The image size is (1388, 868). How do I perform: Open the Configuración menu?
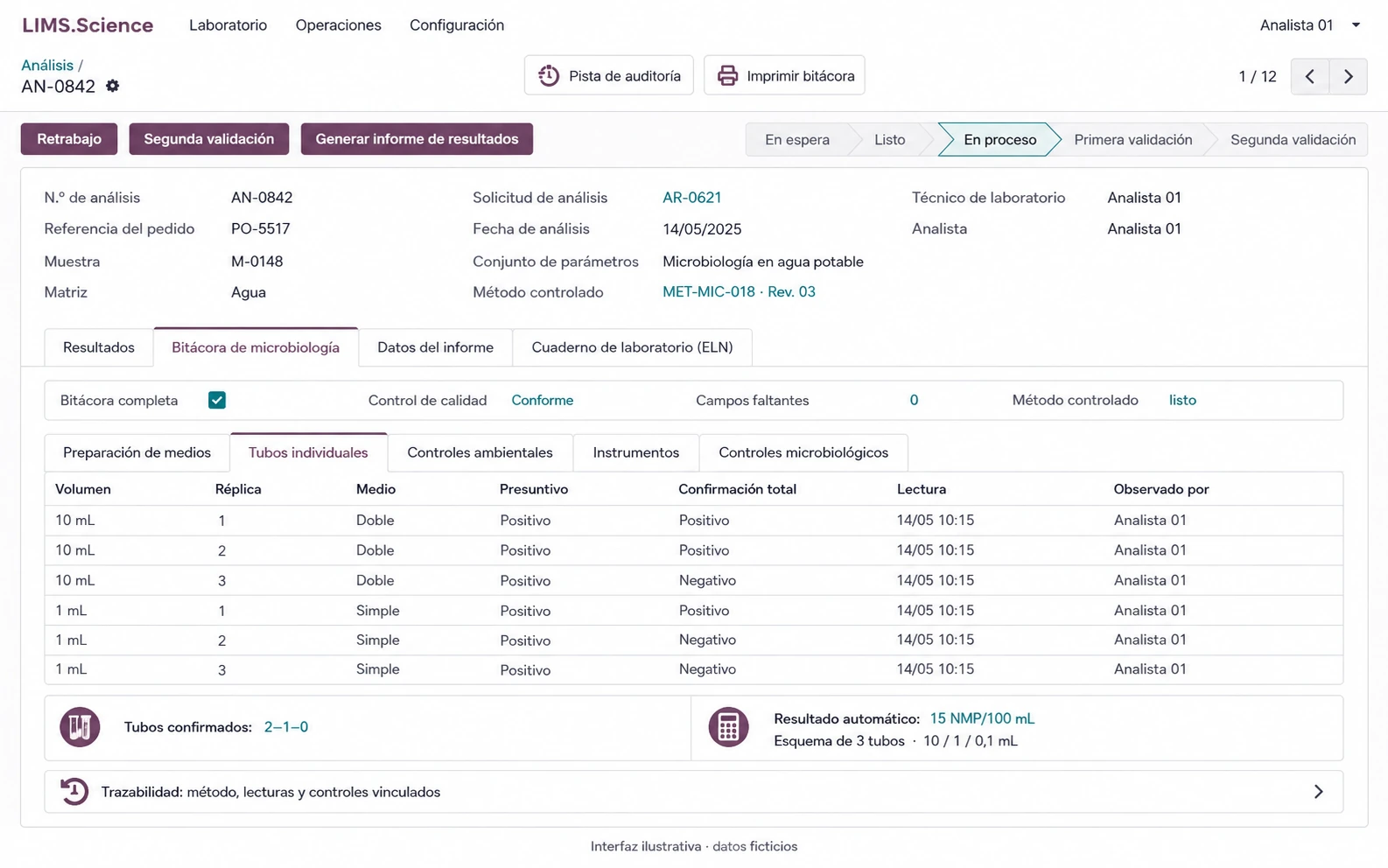click(x=457, y=25)
